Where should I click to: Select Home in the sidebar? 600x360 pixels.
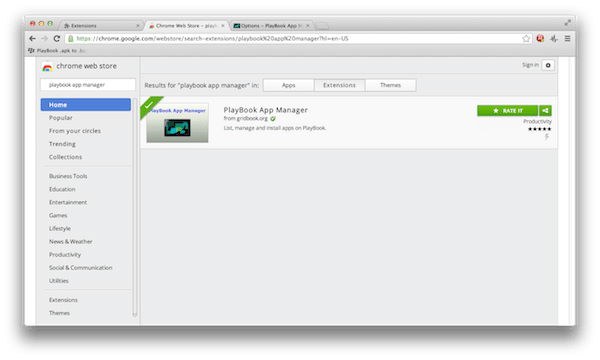point(86,105)
